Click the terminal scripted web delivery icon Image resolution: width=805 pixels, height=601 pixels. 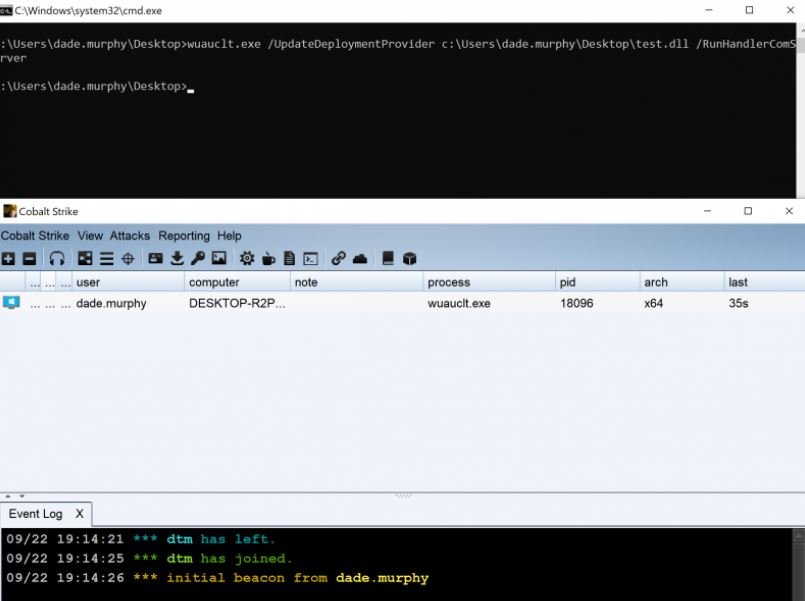[x=311, y=259]
